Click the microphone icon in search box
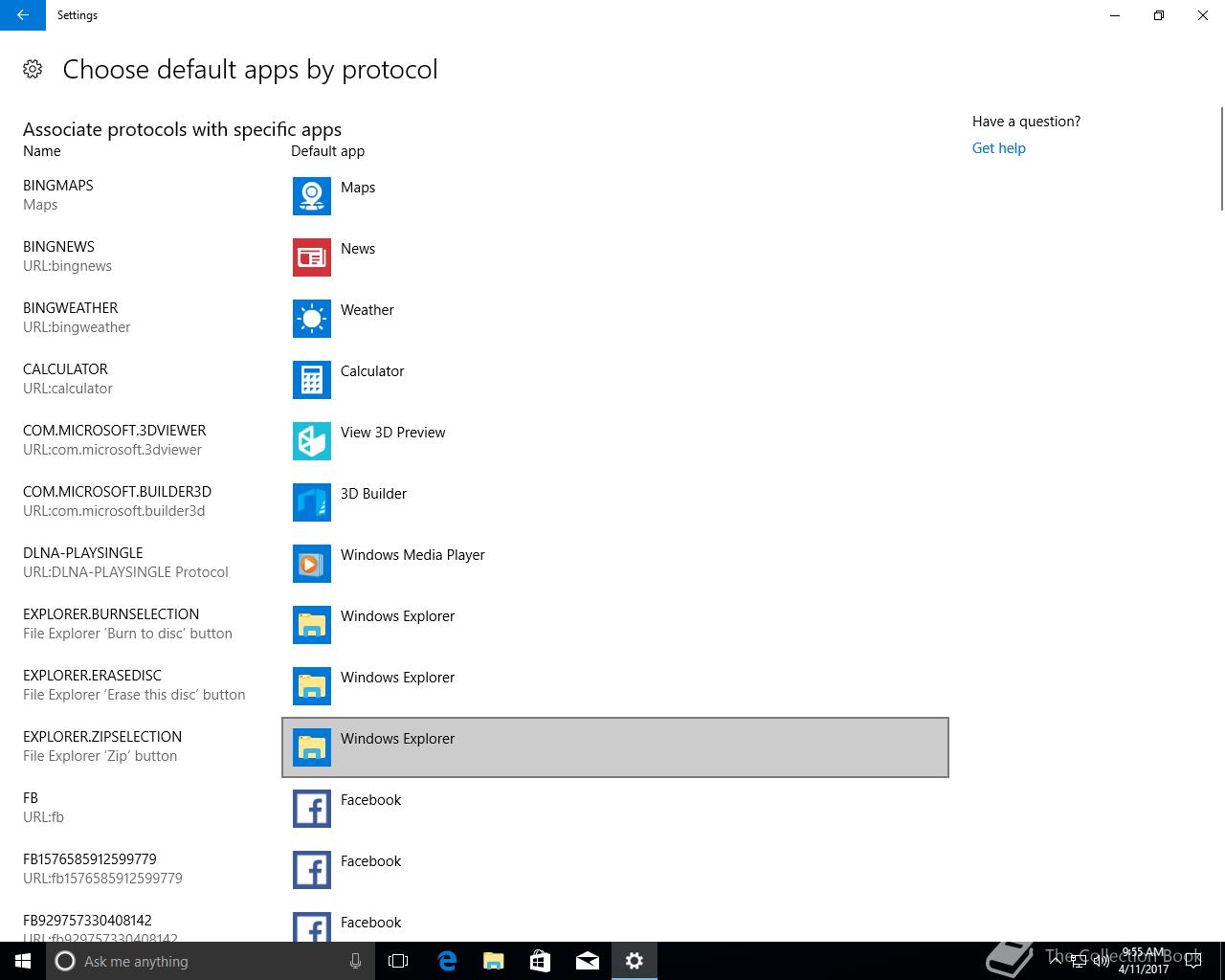The image size is (1225, 980). 355,961
